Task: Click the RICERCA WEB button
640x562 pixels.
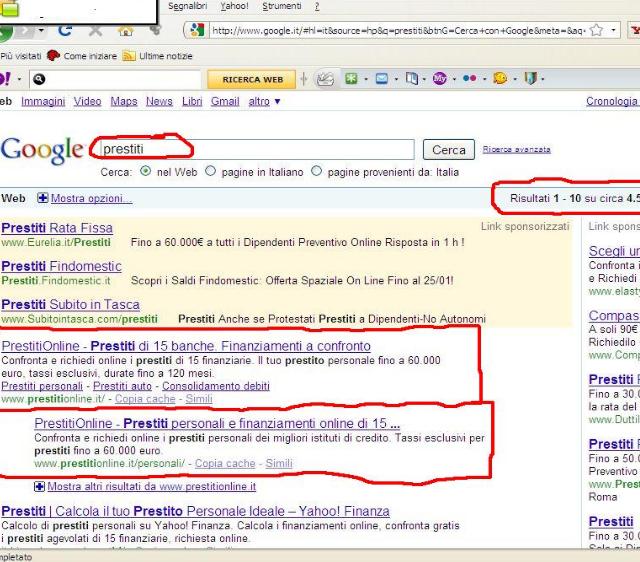Action: [252, 79]
